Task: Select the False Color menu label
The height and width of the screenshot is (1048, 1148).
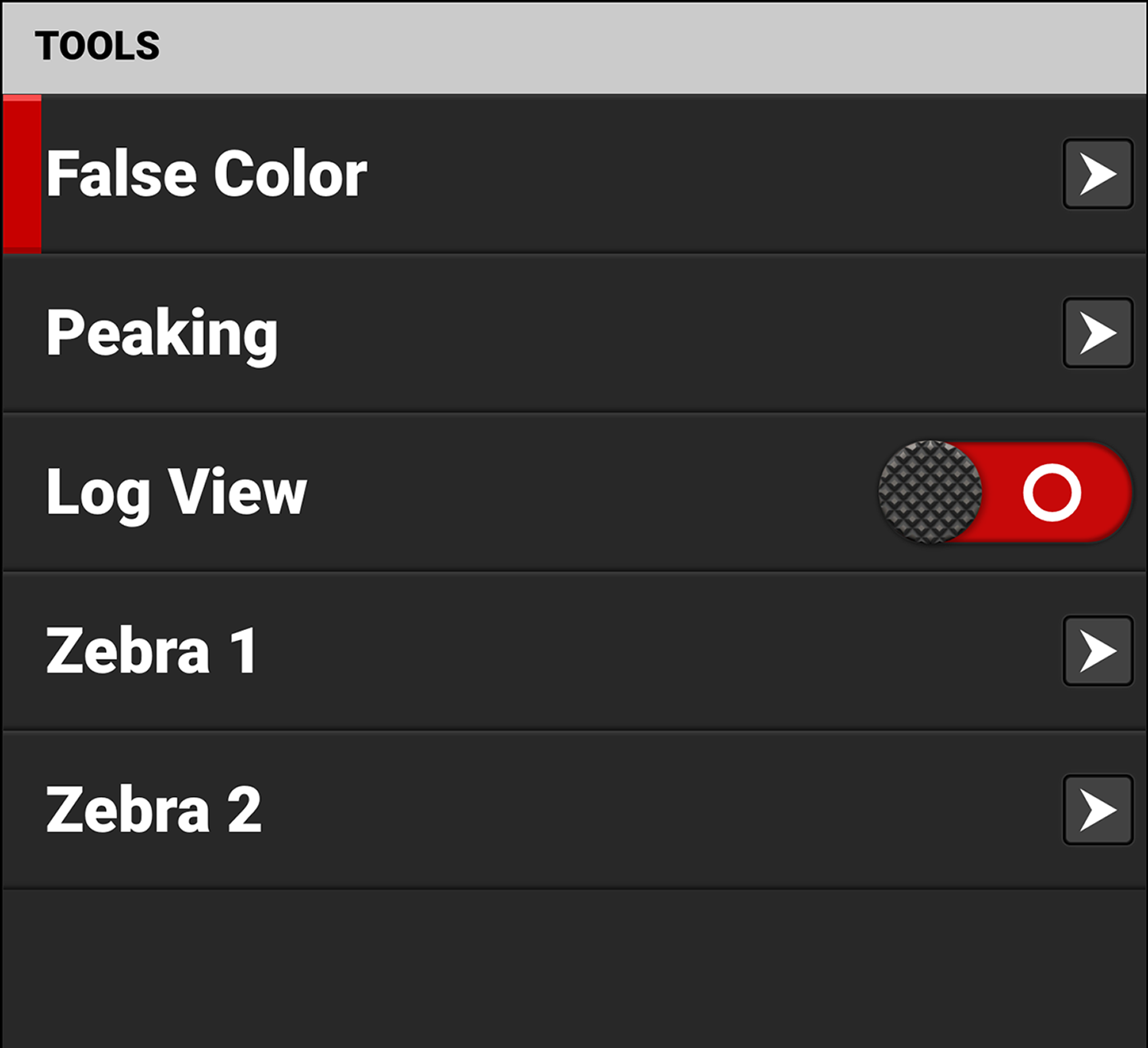Action: pos(207,175)
